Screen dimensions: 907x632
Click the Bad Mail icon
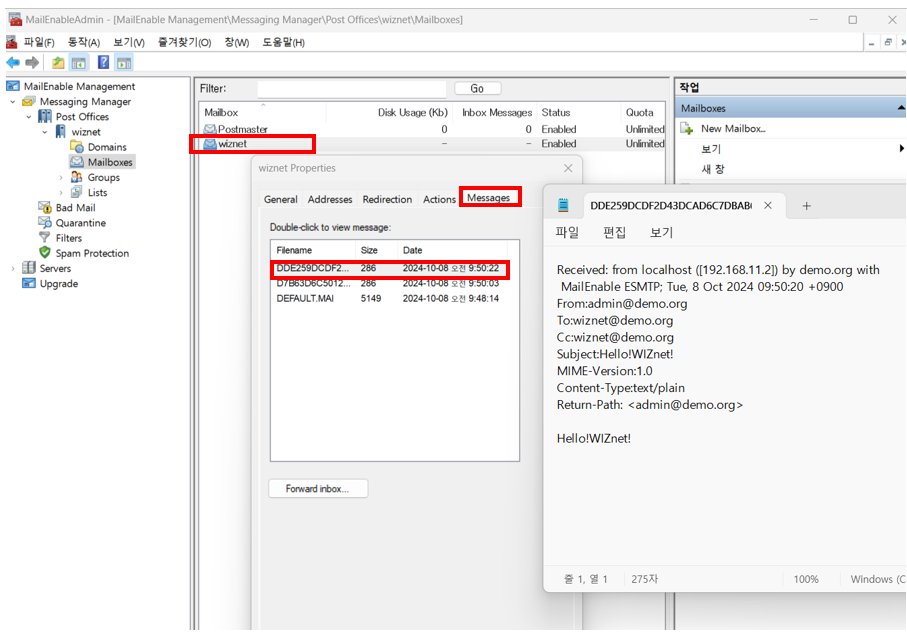(x=45, y=208)
